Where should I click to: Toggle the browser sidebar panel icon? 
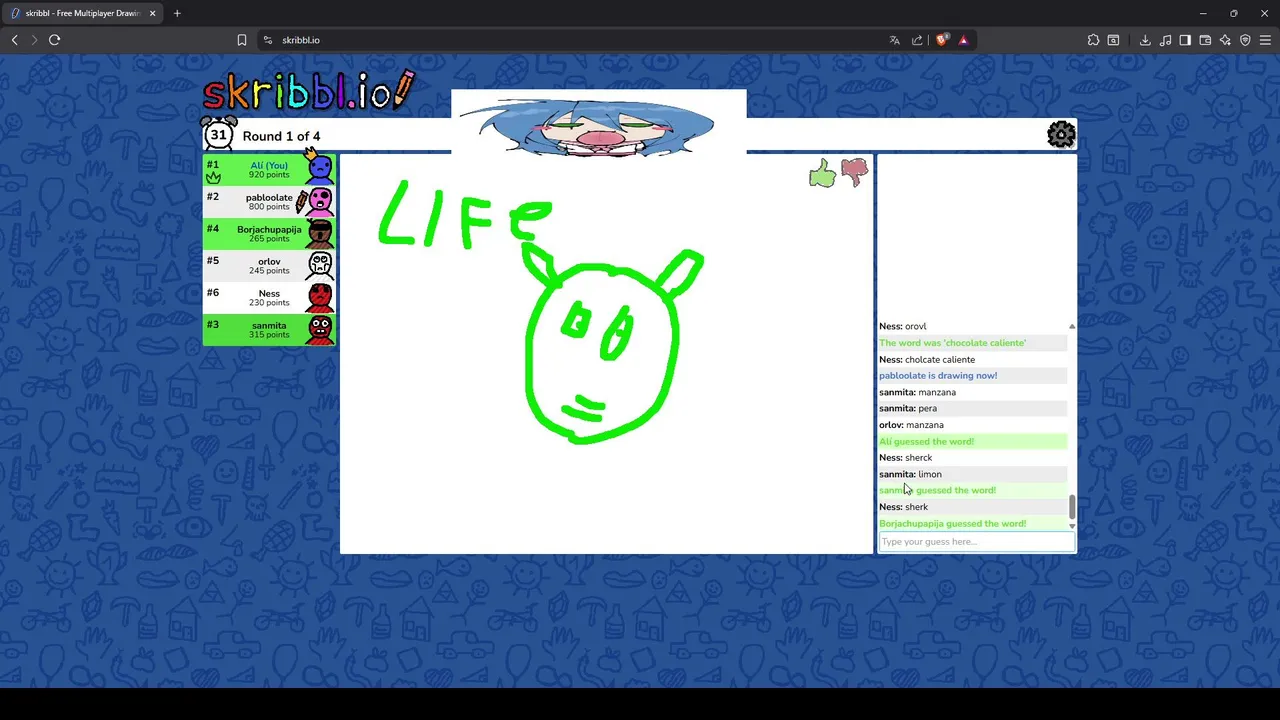pos(1185,40)
